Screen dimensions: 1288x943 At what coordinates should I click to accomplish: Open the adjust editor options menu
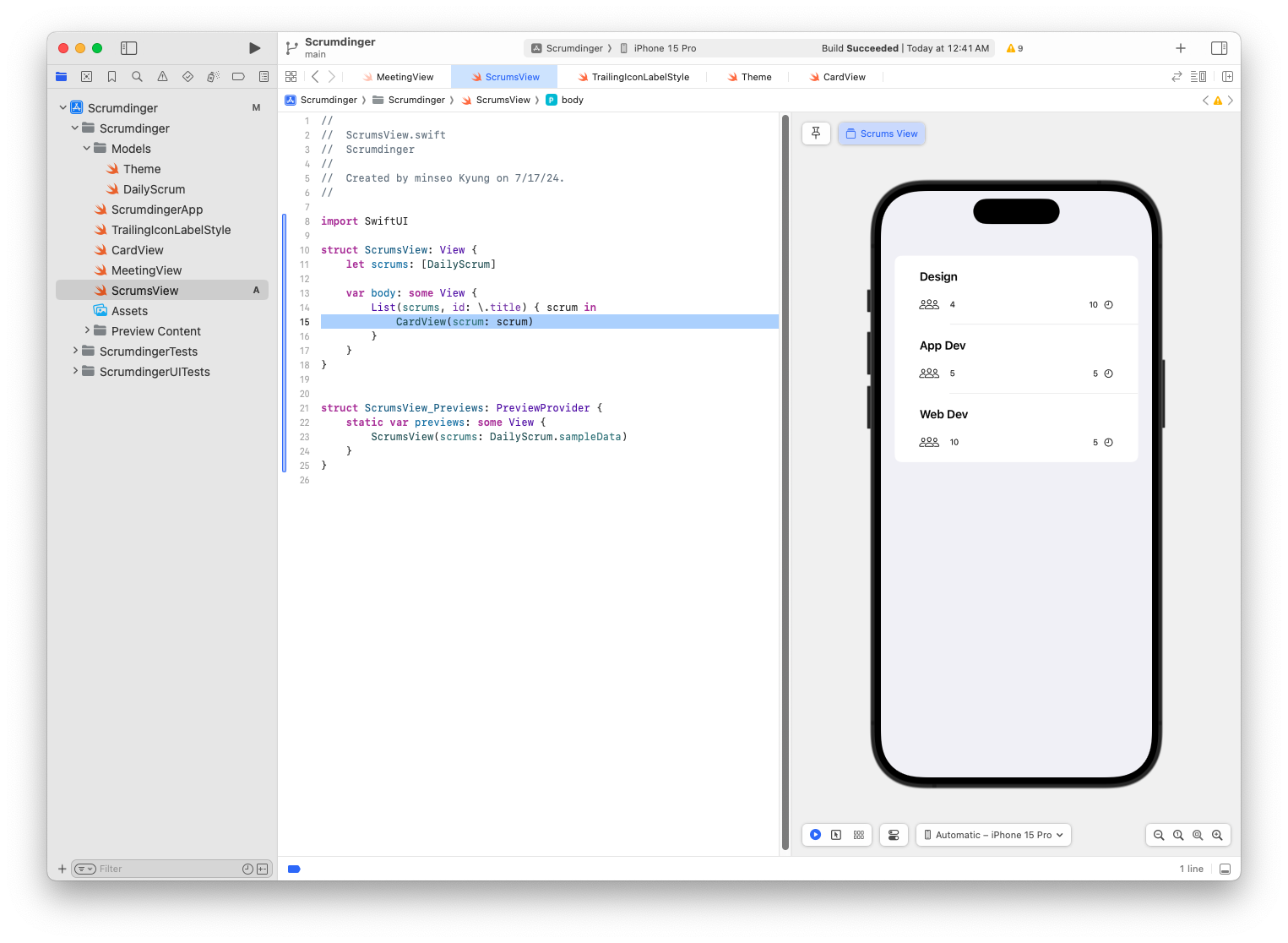pyautogui.click(x=1198, y=77)
